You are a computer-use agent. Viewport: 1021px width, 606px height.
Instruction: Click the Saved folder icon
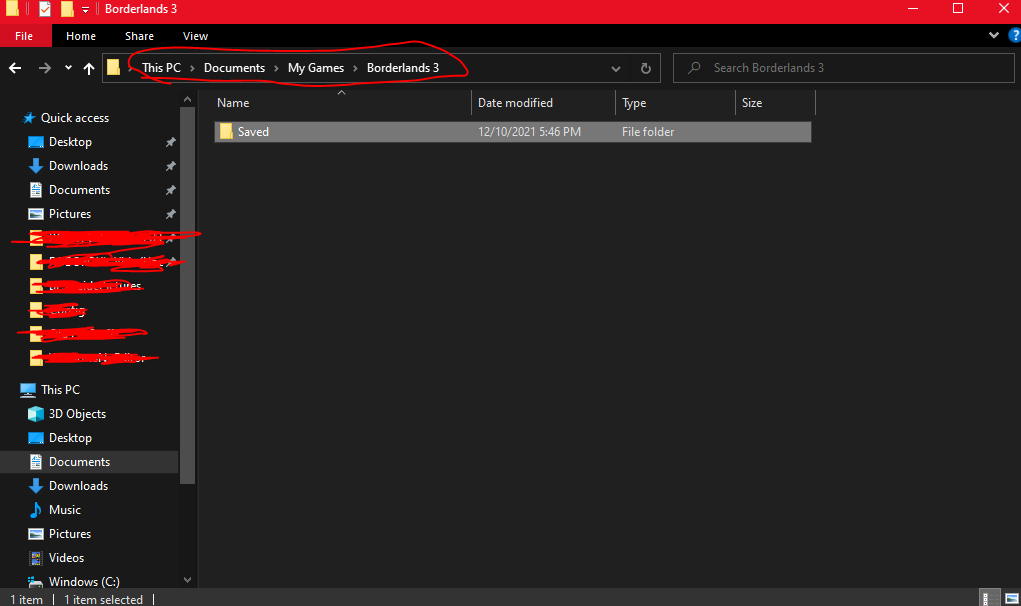[x=226, y=132]
